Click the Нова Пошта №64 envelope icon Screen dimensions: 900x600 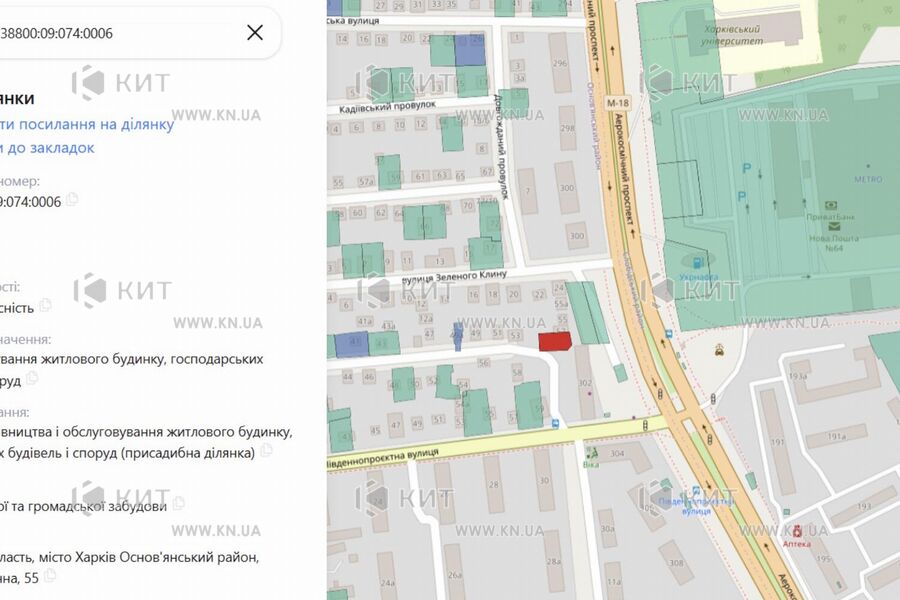click(x=833, y=226)
